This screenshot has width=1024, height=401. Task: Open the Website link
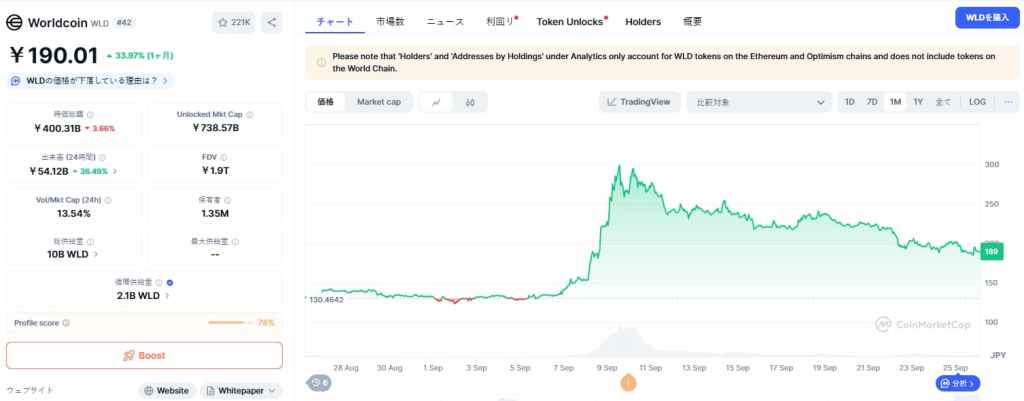[167, 391]
